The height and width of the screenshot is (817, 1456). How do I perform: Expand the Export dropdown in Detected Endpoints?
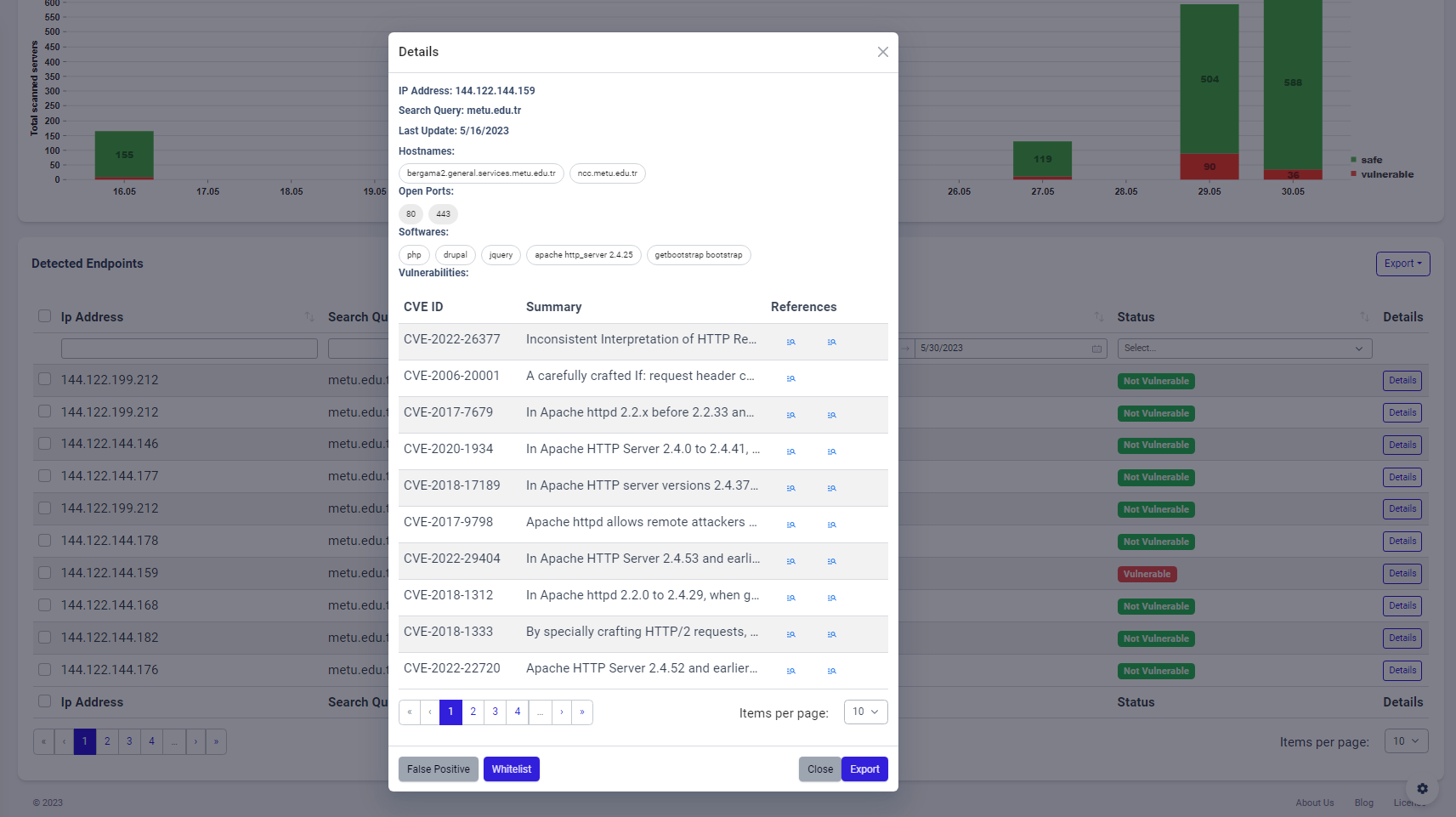tap(1402, 264)
